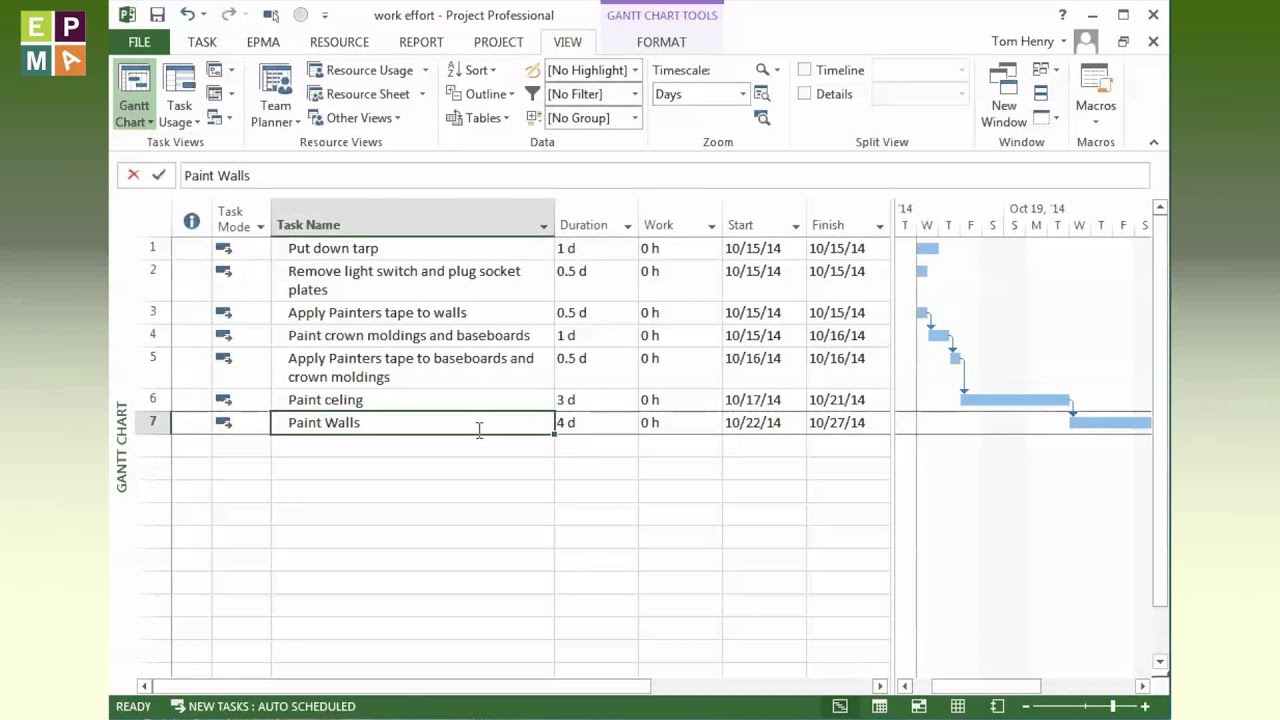
Task: Click the 3 d duration cell
Action: pyautogui.click(x=596, y=400)
